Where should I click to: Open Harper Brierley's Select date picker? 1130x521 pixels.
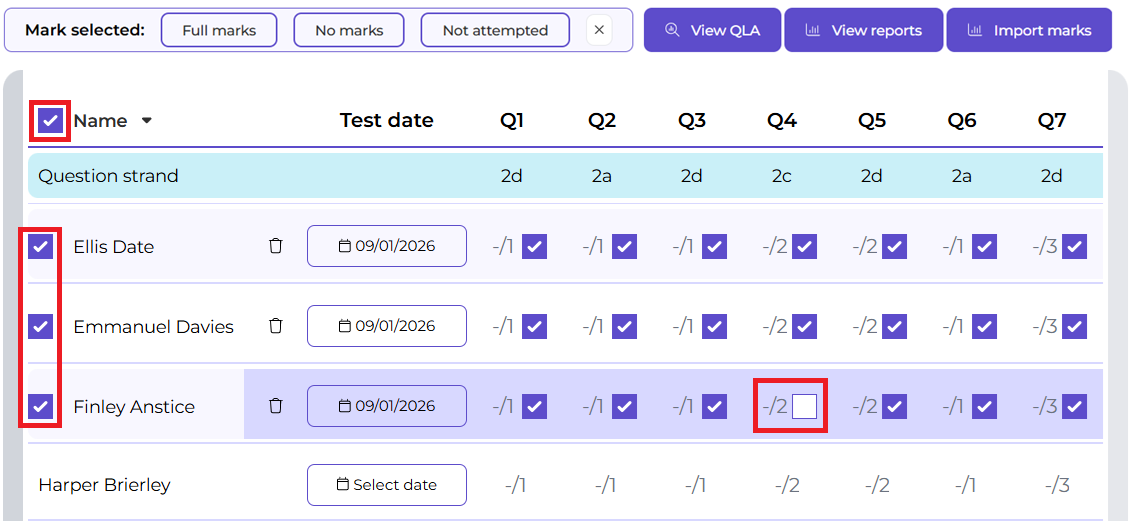click(x=386, y=485)
